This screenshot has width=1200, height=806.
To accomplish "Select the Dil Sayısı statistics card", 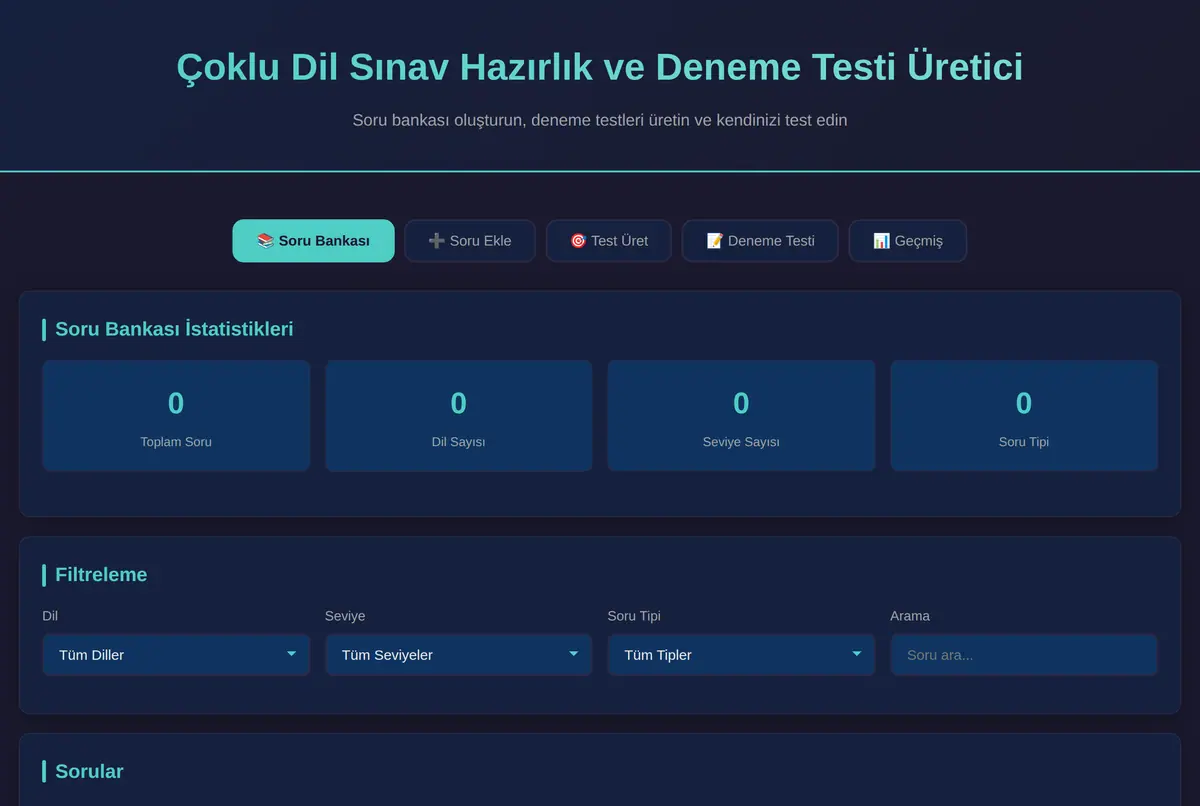I will 459,416.
